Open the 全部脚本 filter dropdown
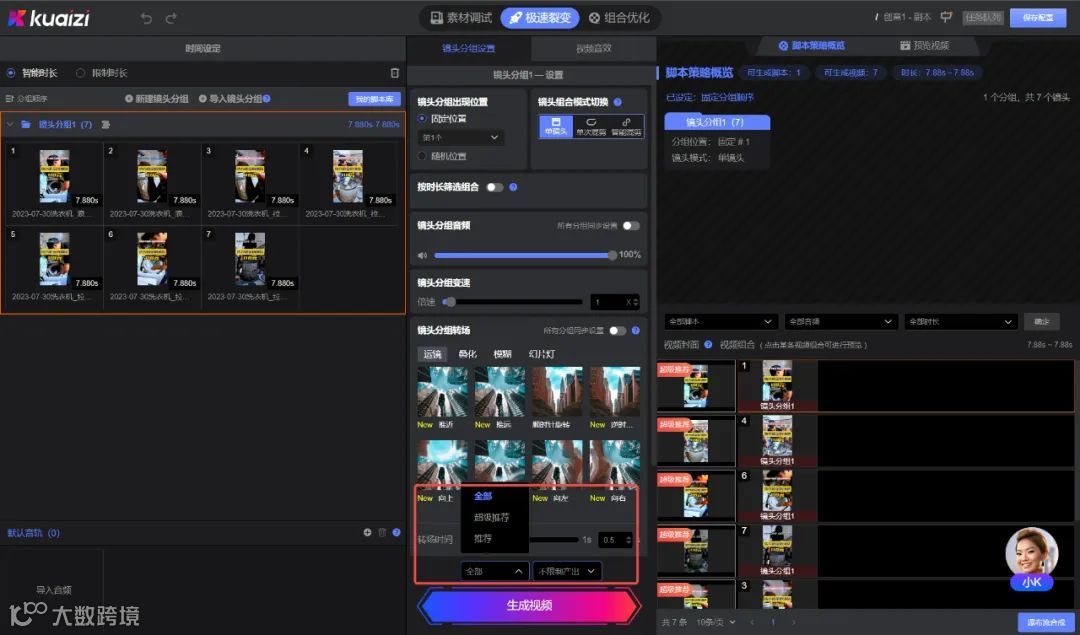Screen dimensions: 1080x635 coord(720,322)
